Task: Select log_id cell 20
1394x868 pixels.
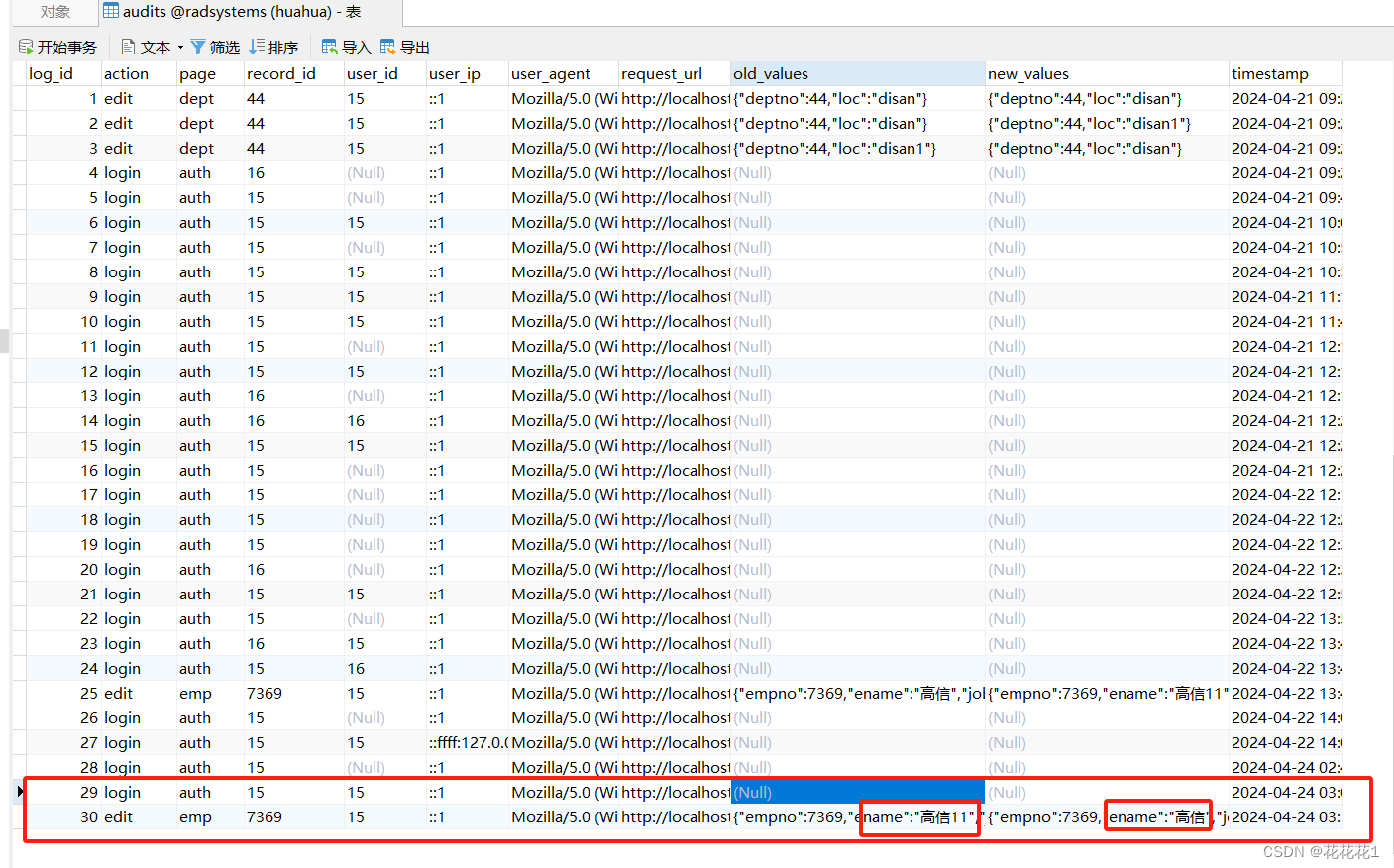Action: 63,569
